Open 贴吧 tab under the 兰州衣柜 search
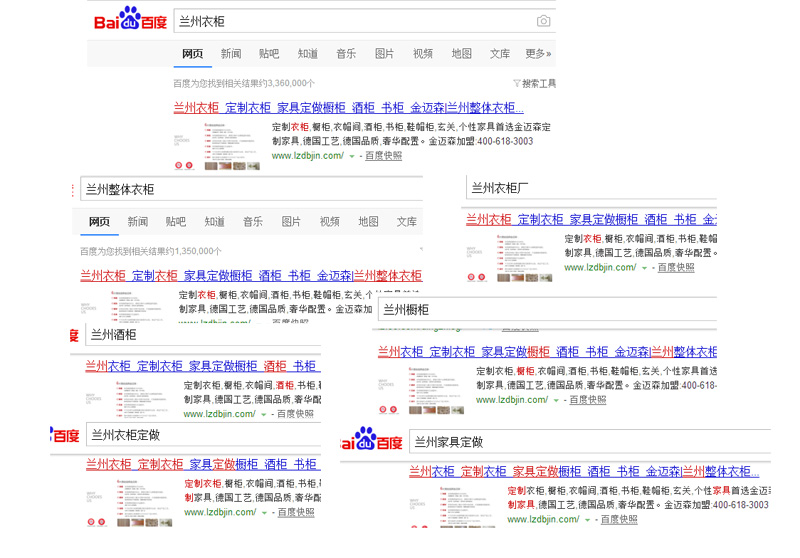Screen dimensions: 800x558 point(269,54)
